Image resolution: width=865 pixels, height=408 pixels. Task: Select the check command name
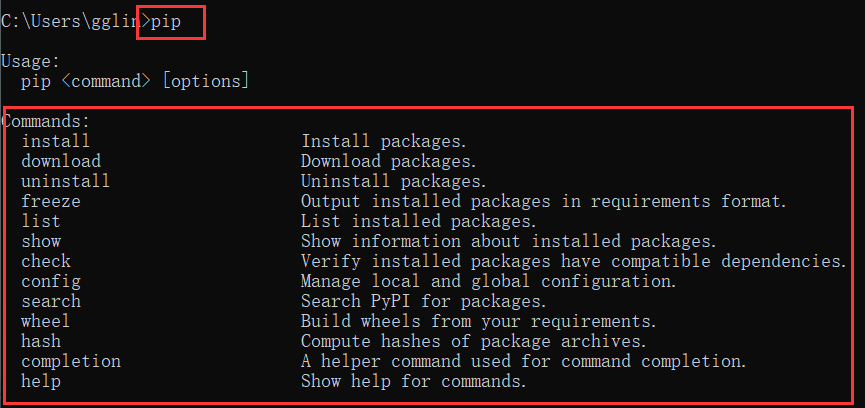46,261
